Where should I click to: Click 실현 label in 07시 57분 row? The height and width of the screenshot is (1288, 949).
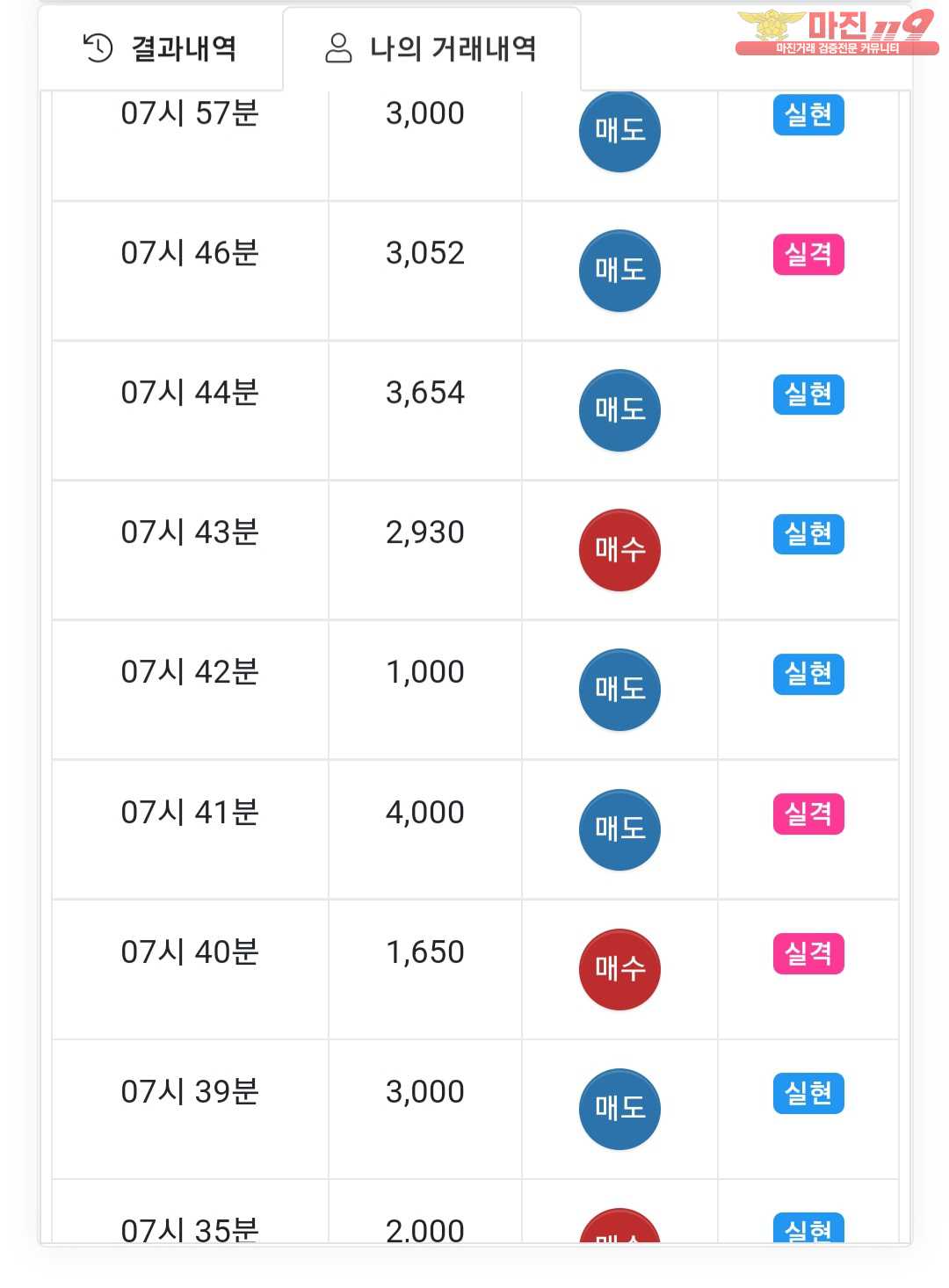click(808, 115)
